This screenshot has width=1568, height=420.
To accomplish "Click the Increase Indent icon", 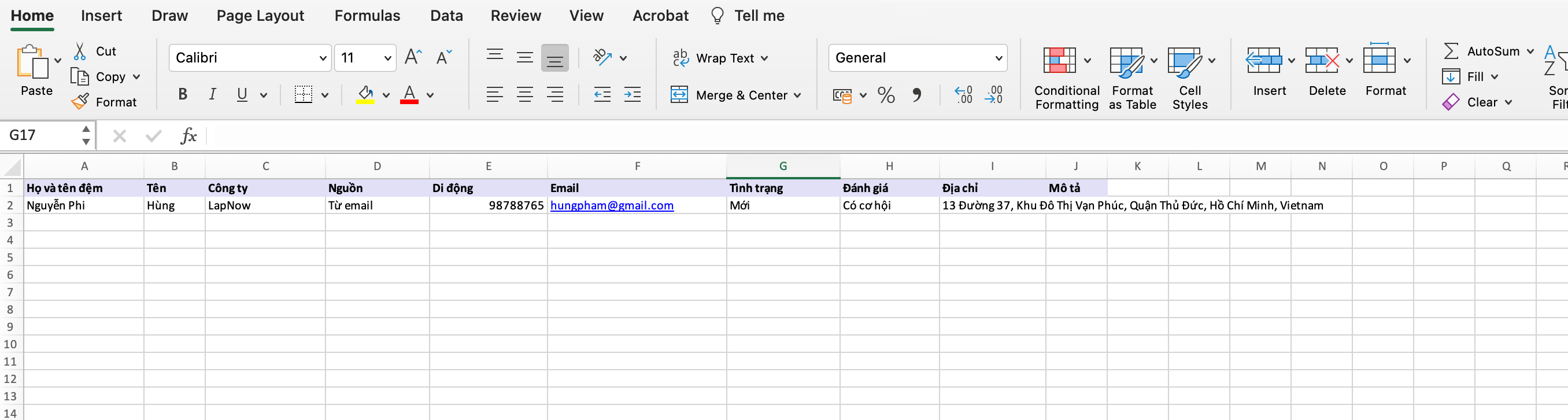I will click(633, 95).
